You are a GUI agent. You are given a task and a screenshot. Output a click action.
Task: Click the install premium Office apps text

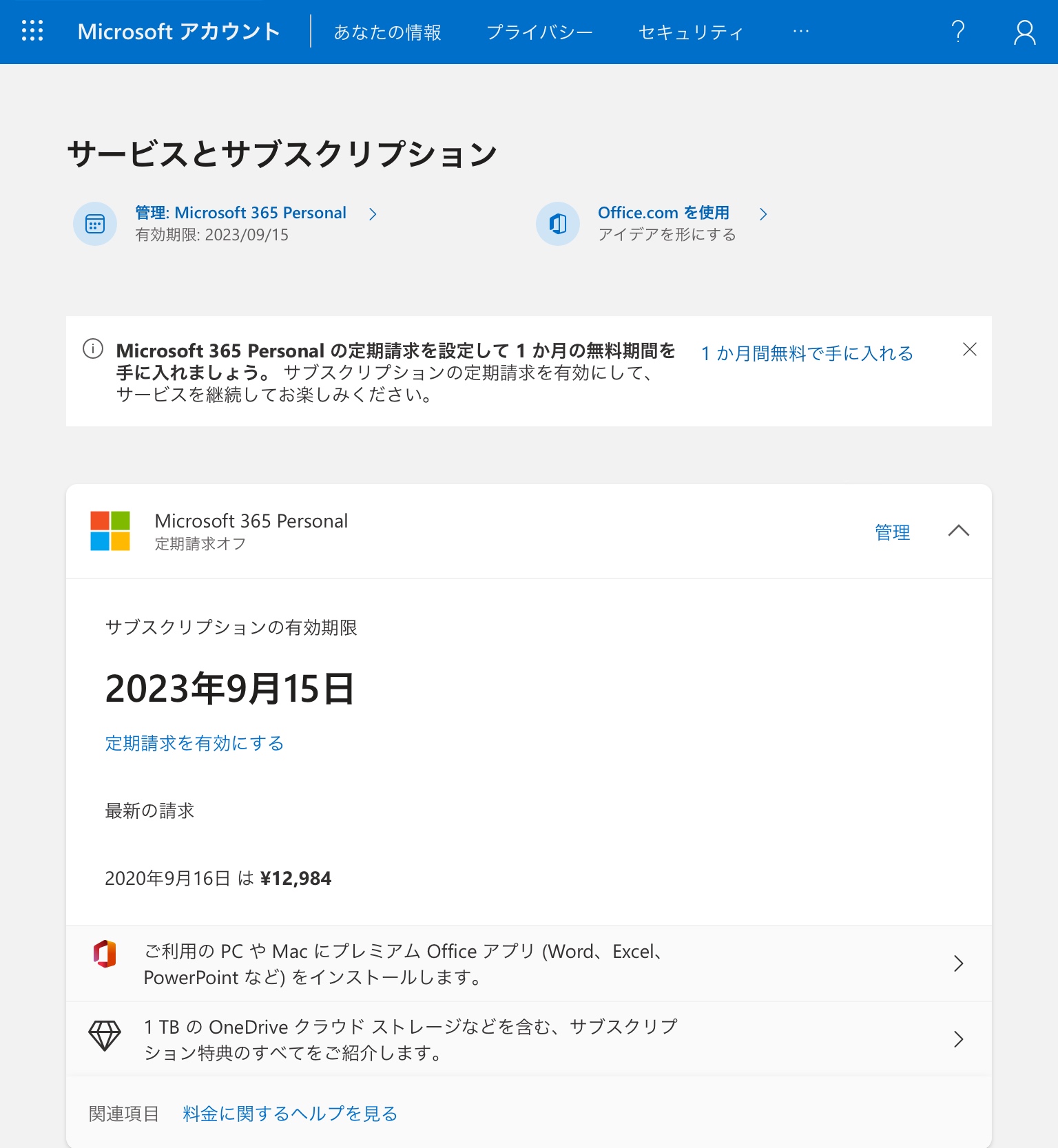click(x=404, y=964)
